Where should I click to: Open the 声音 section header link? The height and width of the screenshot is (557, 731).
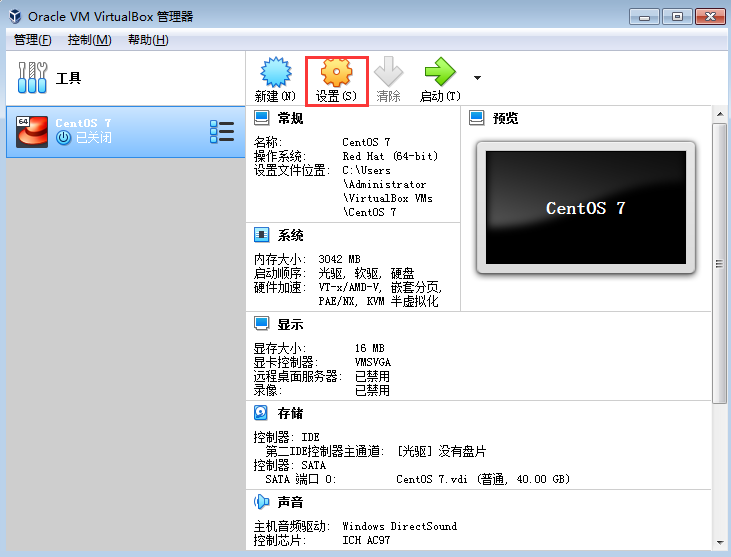click(x=290, y=502)
